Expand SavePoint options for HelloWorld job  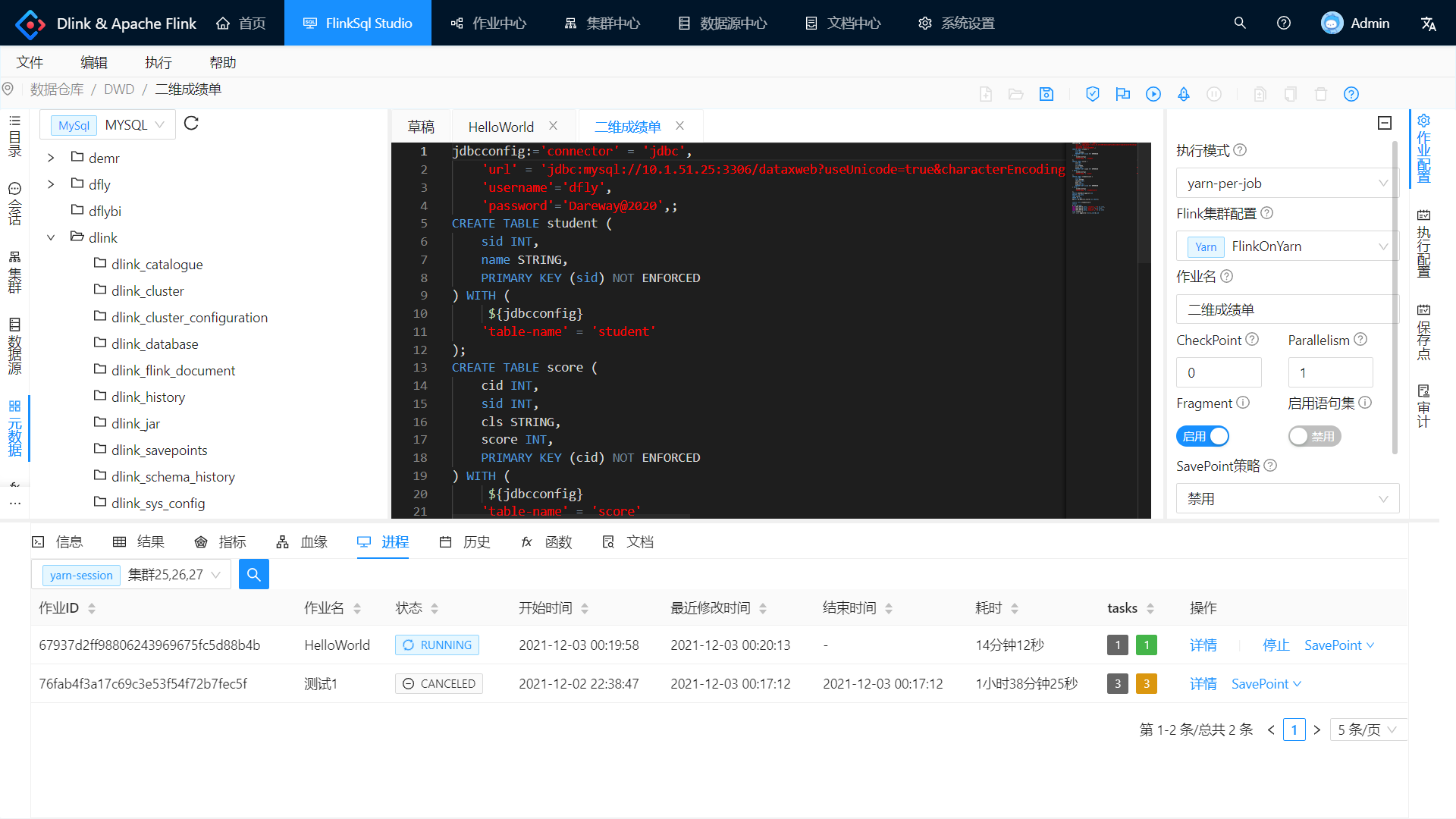tap(1338, 645)
